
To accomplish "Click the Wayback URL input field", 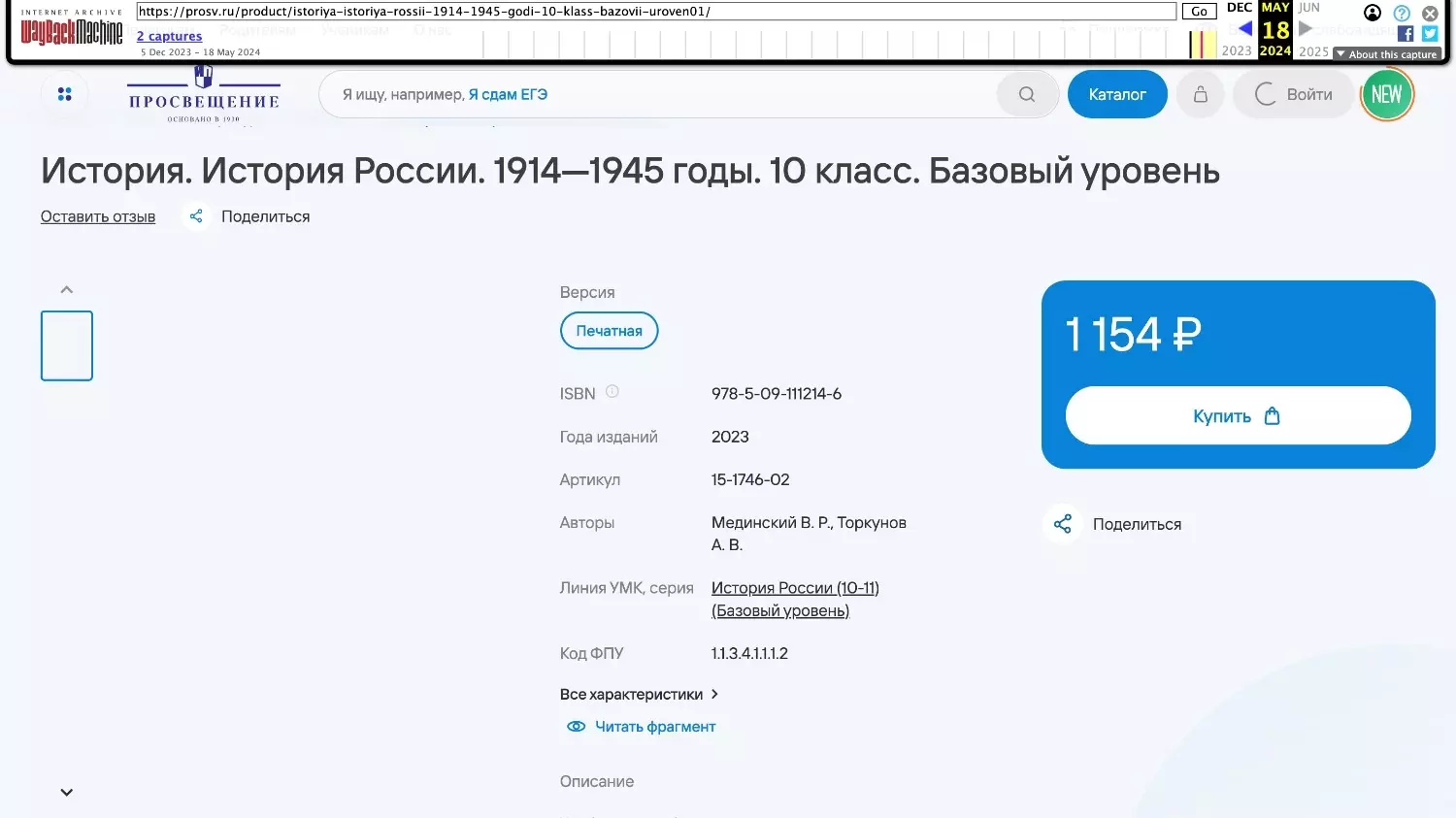I will (x=656, y=12).
